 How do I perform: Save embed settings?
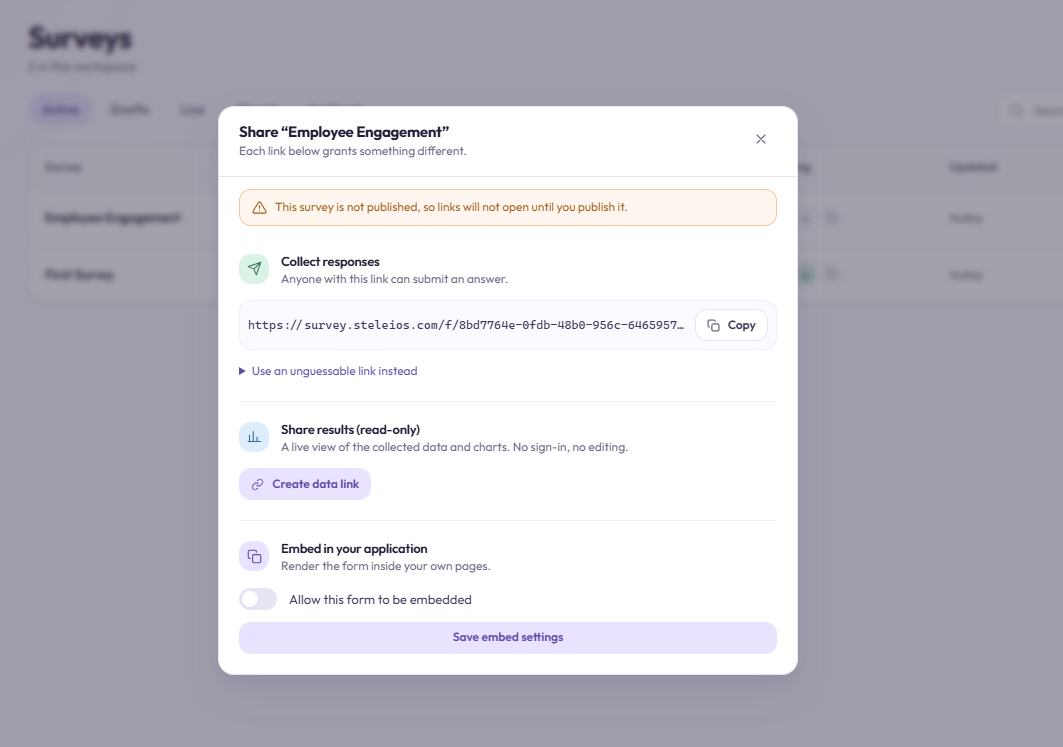pos(508,638)
